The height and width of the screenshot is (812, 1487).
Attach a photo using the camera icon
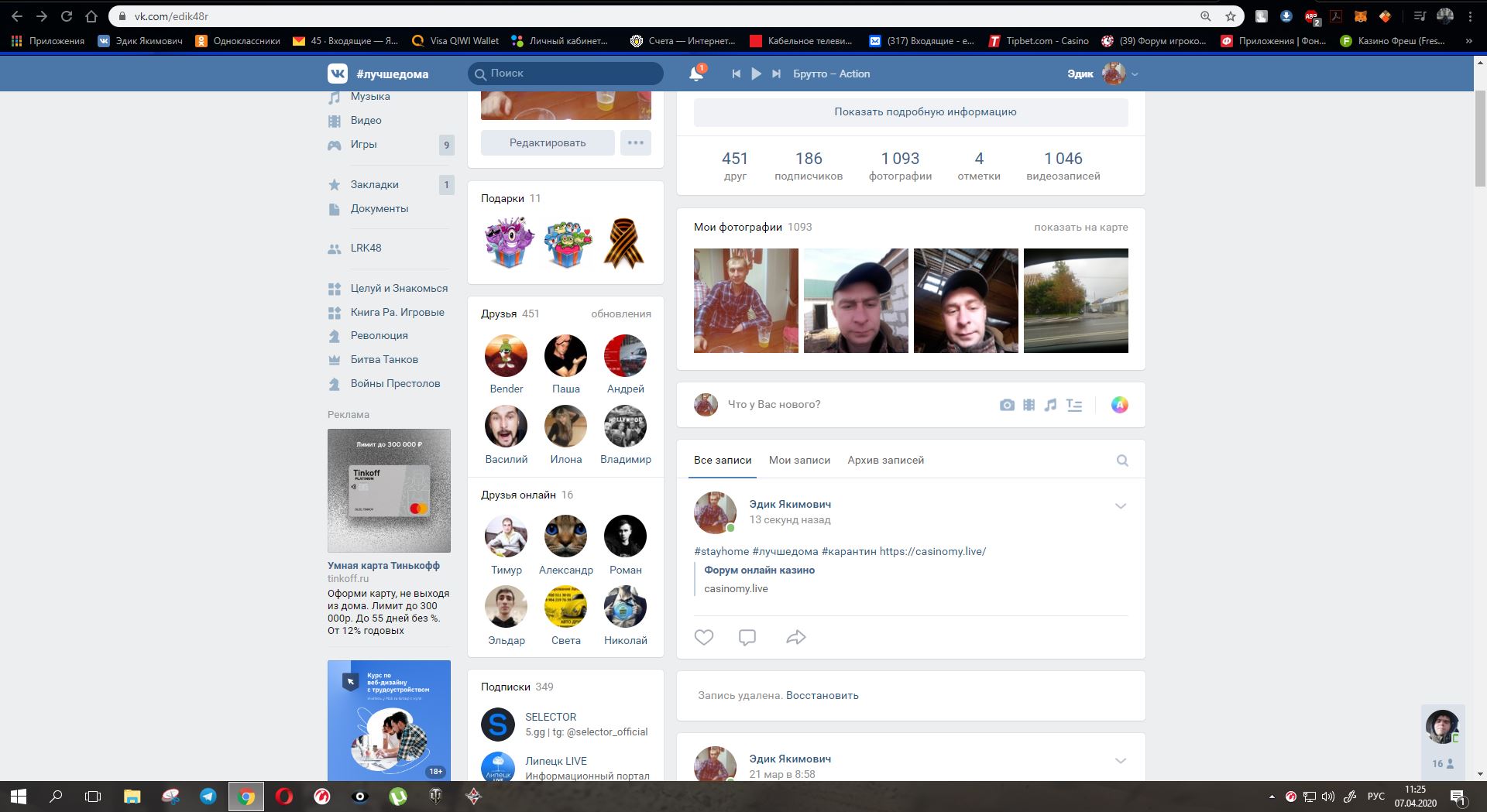pyautogui.click(x=1007, y=405)
